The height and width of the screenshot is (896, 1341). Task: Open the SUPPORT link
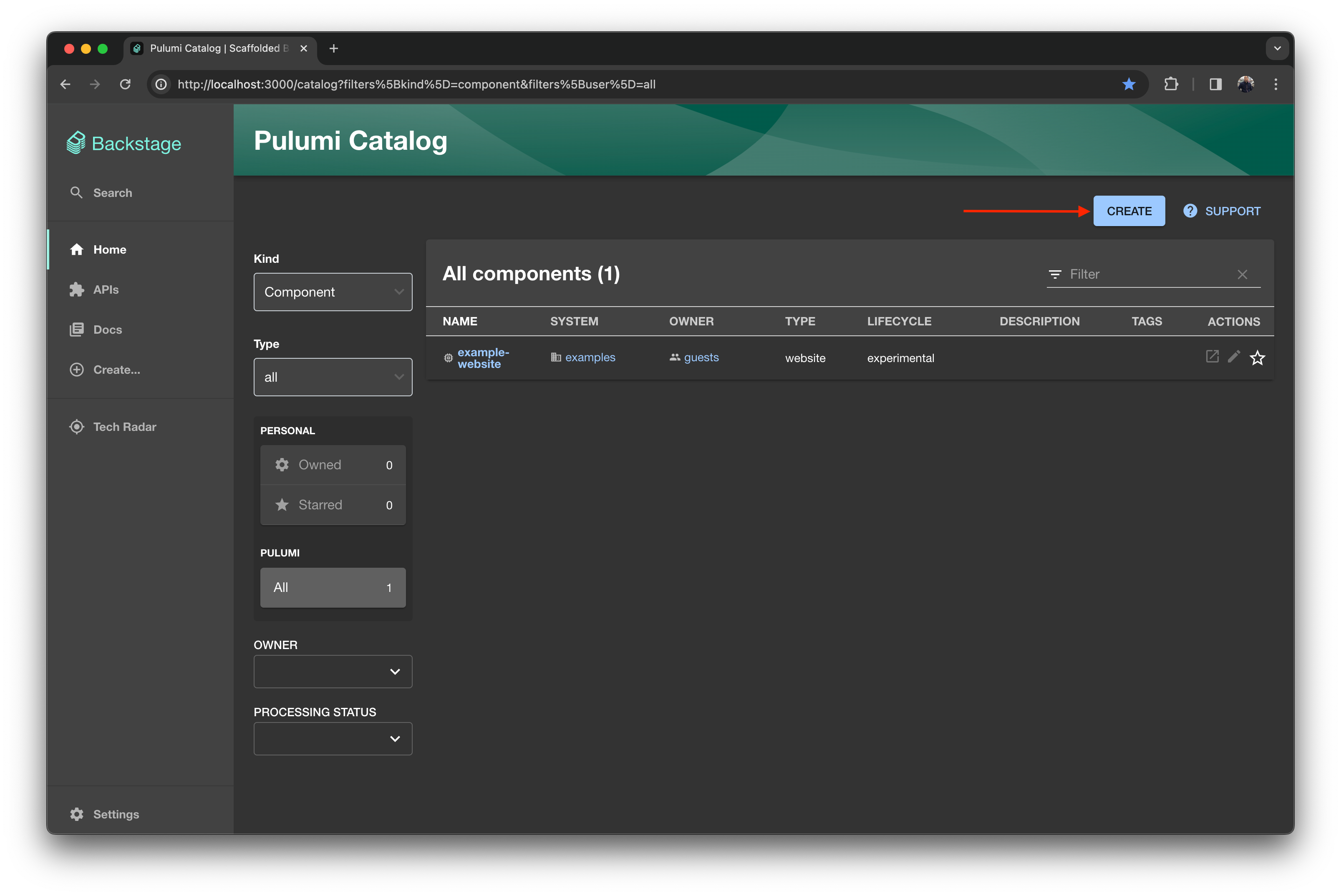point(1222,211)
